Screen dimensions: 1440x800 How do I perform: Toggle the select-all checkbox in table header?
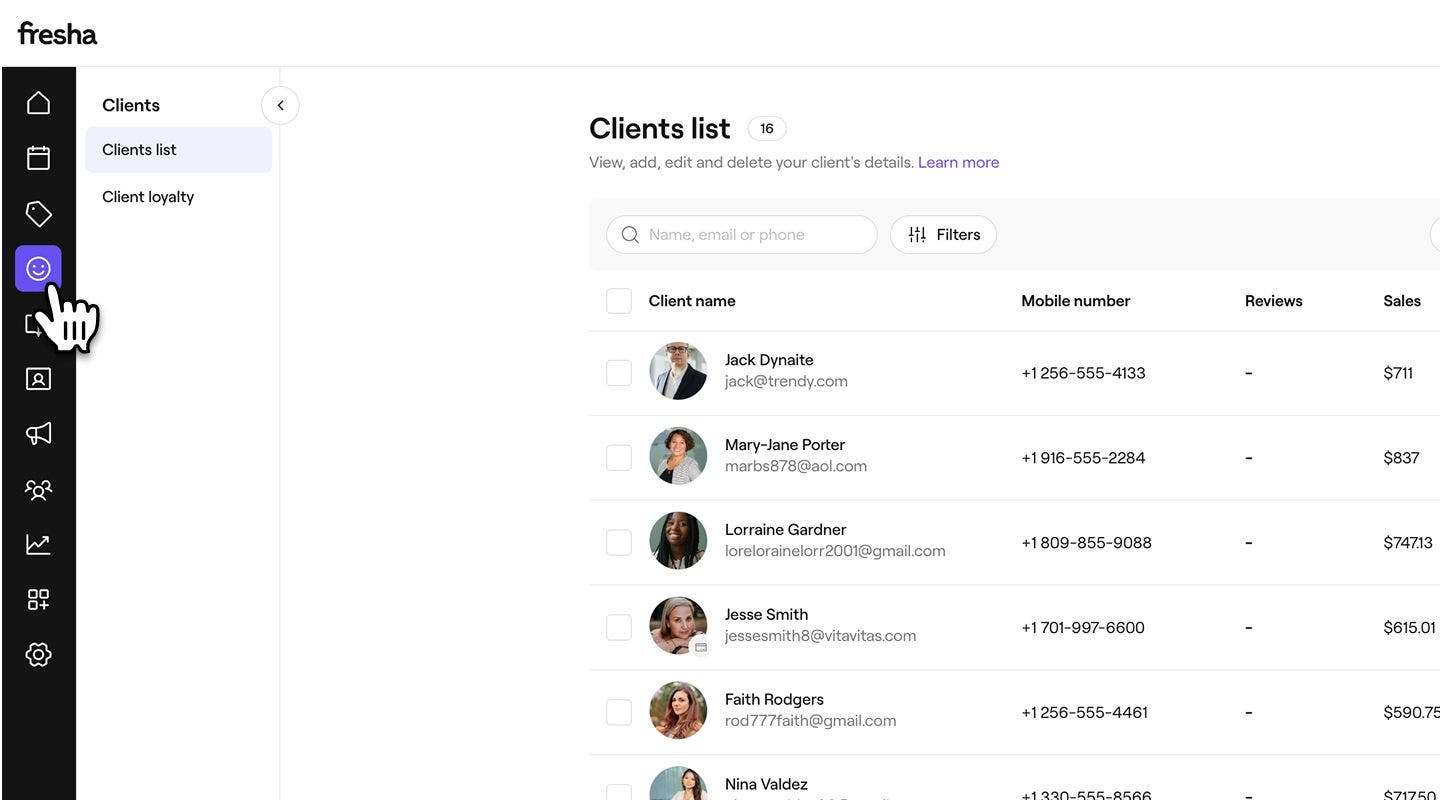(x=619, y=301)
